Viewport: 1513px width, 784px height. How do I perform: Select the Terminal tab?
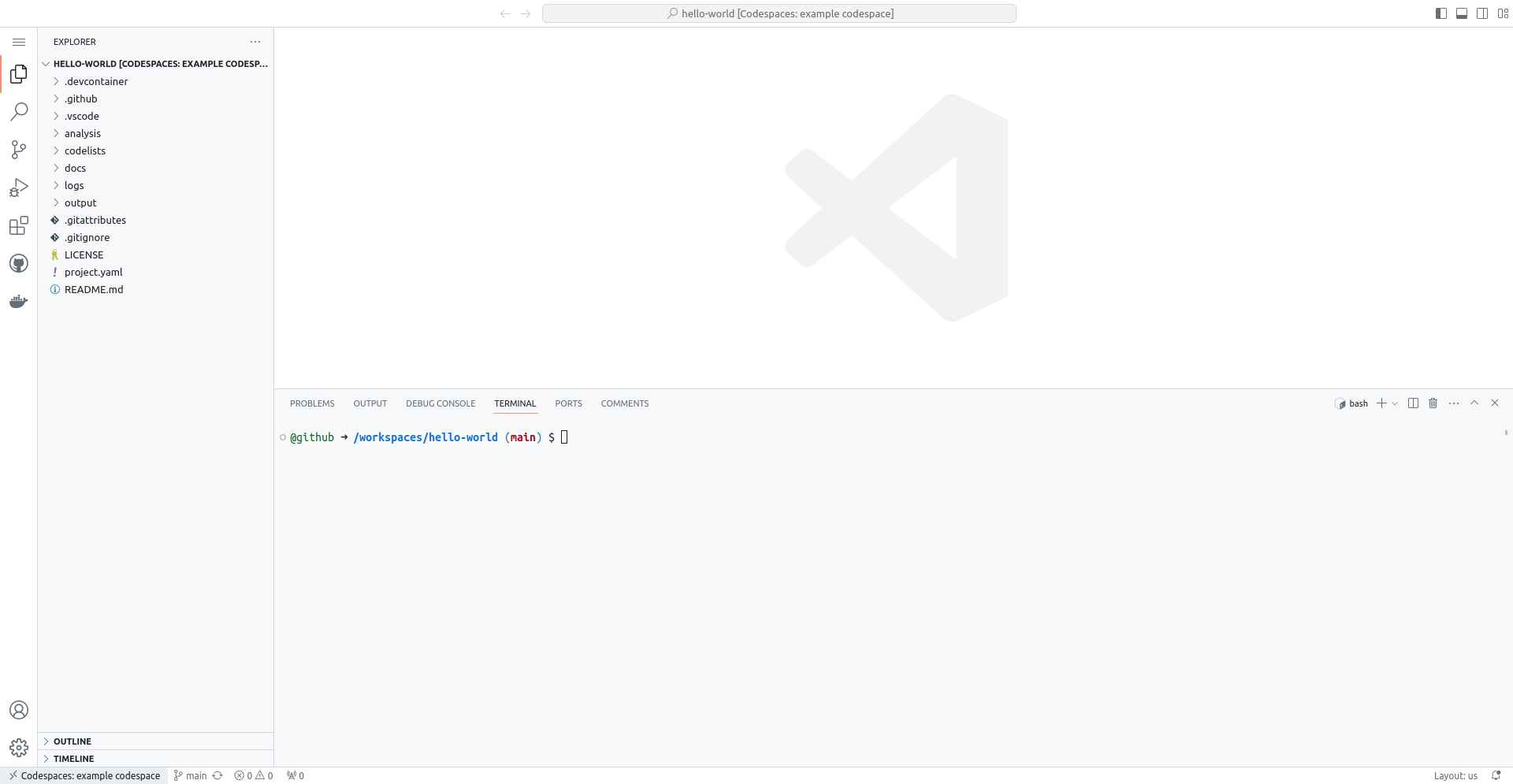515,403
